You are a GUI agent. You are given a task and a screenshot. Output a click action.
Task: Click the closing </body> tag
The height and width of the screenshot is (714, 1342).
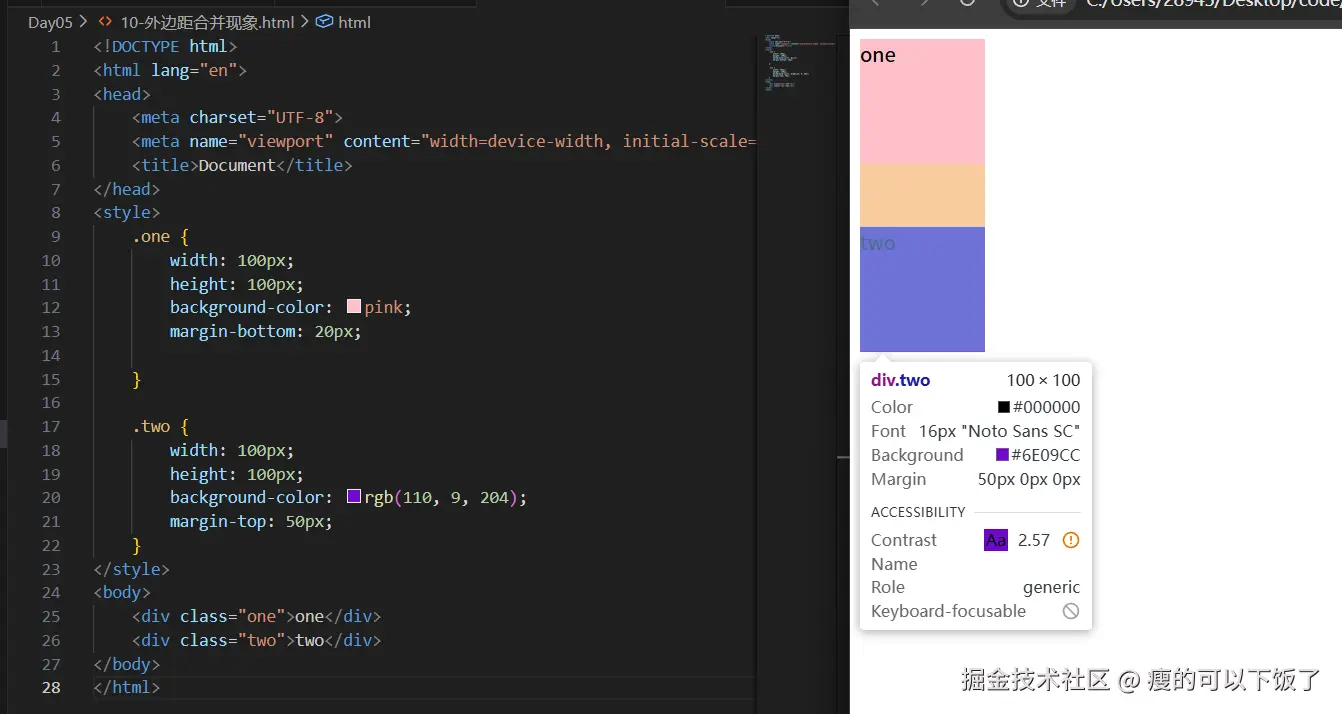coord(127,664)
